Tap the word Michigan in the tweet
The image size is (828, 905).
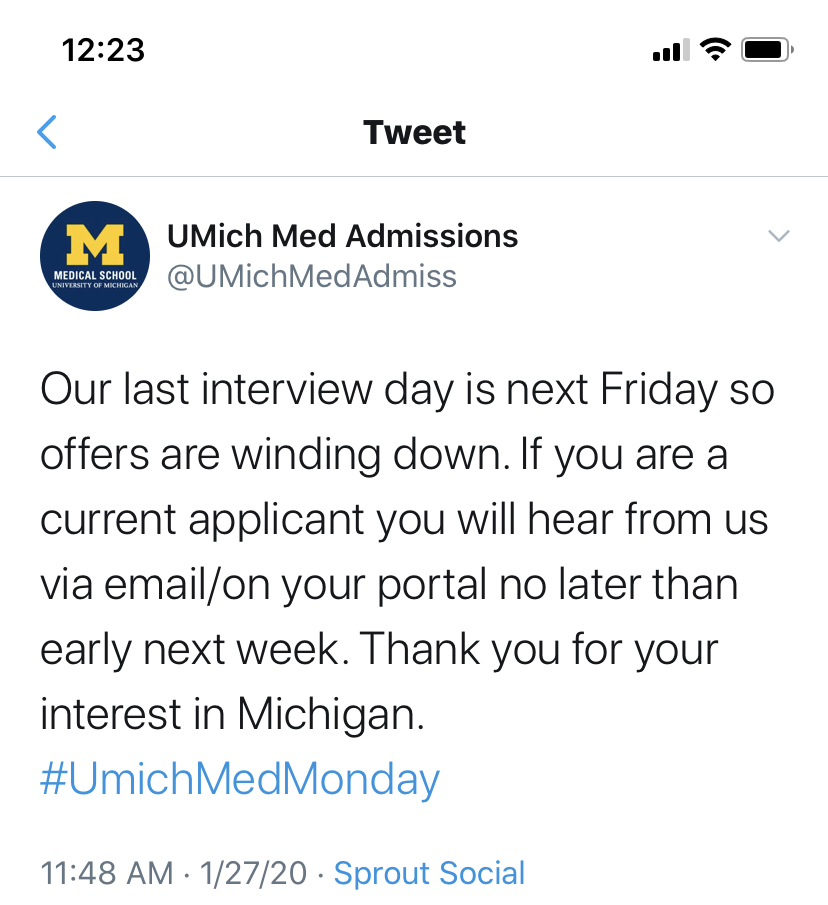click(x=331, y=715)
